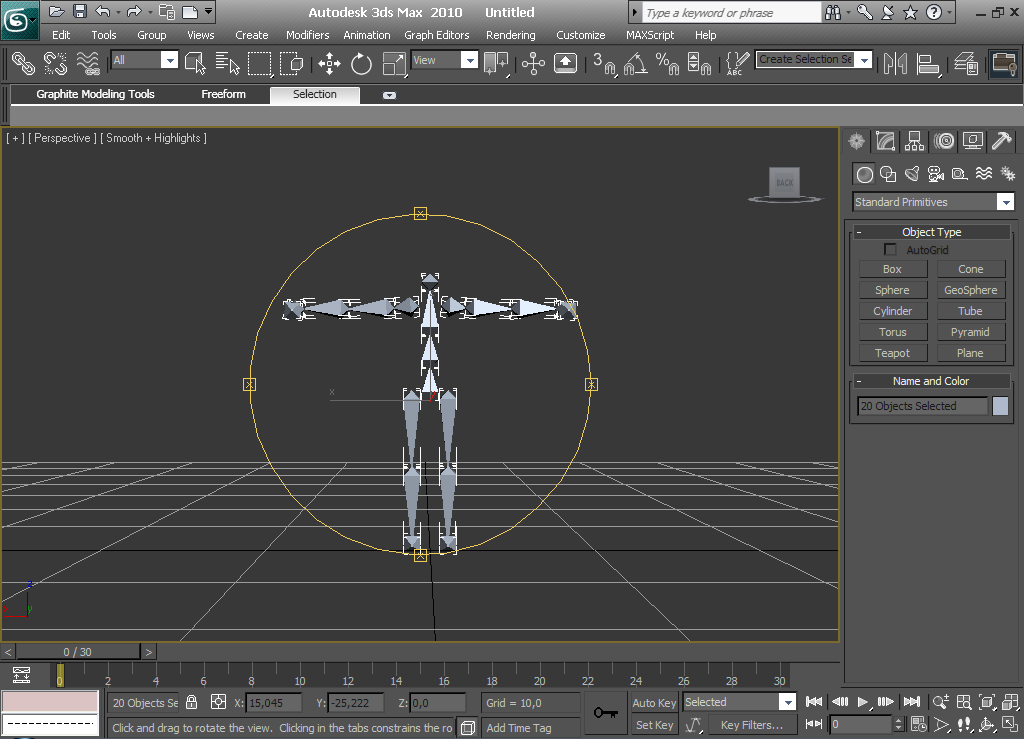Viewport: 1024px width, 739px height.
Task: Click the Teapot primitive button
Action: pos(892,353)
